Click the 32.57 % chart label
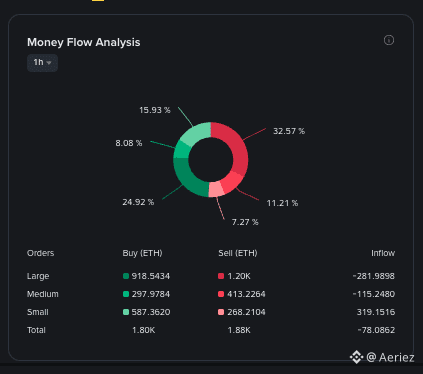The image size is (423, 374). click(289, 131)
